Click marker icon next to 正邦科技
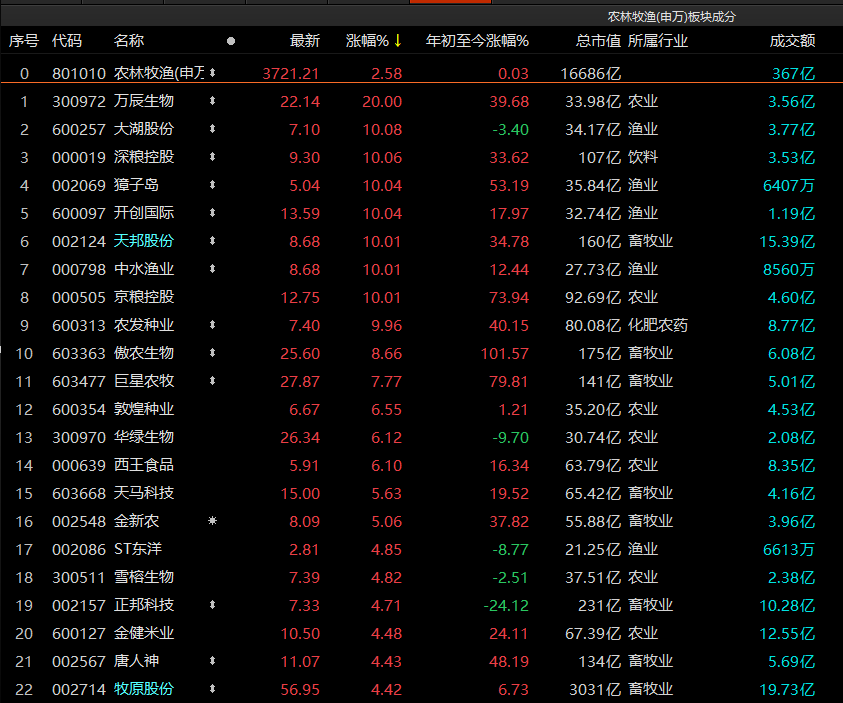 [x=212, y=605]
